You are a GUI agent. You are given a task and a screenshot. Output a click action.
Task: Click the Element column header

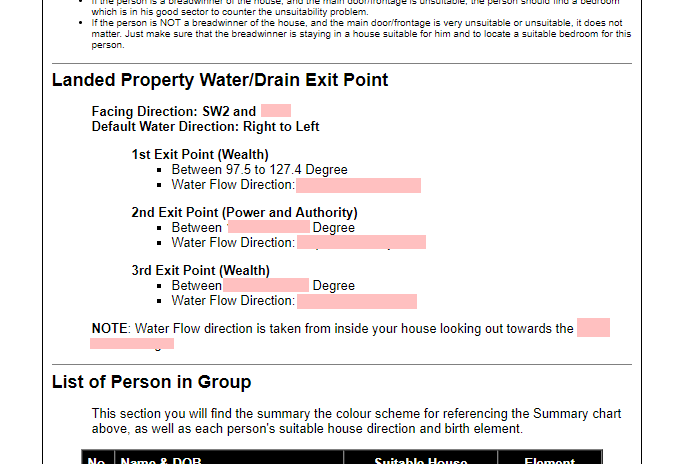tap(549, 461)
